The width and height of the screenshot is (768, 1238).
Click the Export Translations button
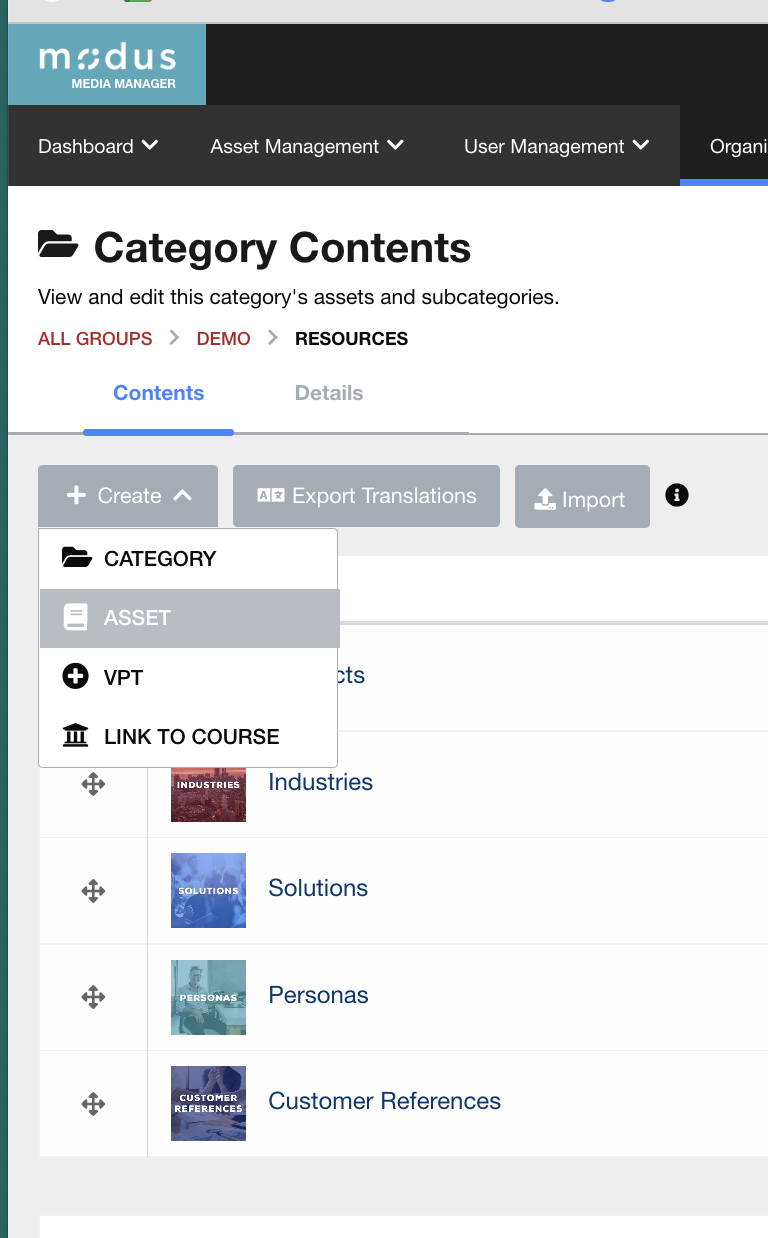click(366, 496)
